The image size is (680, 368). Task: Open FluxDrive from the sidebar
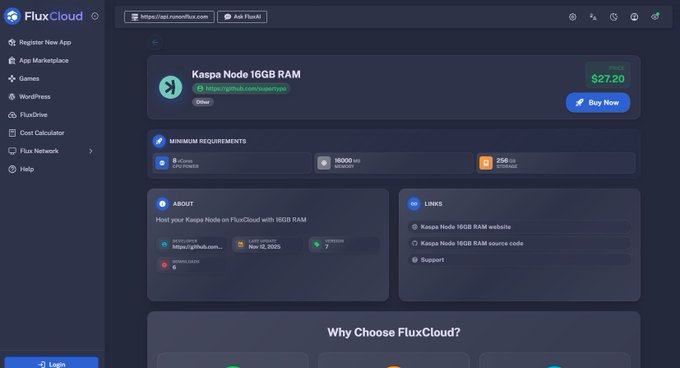[x=33, y=115]
